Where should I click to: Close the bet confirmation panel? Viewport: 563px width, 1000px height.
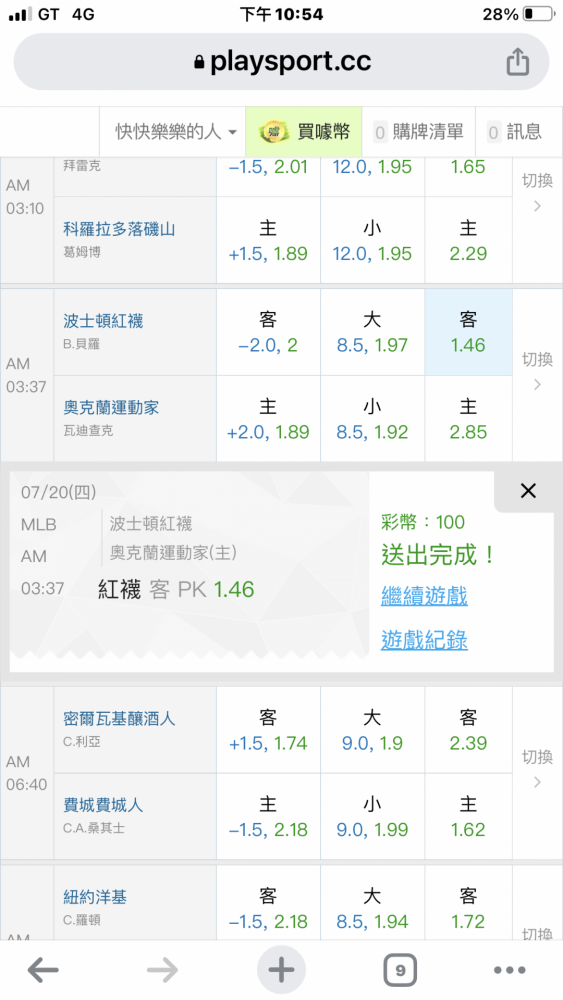coord(528,490)
